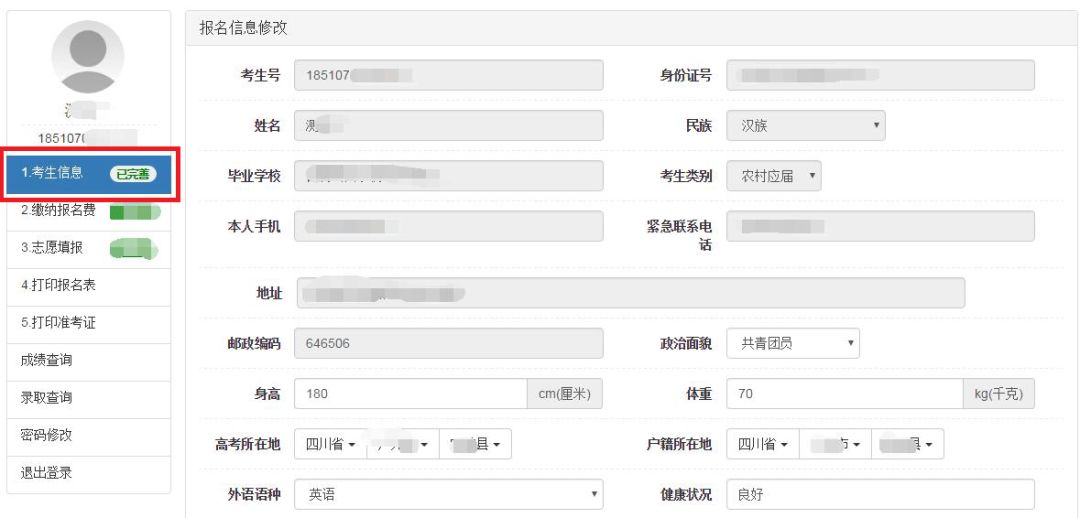Click the 健康状况 field showing 良好
This screenshot has width=1080, height=518.
(x=880, y=495)
